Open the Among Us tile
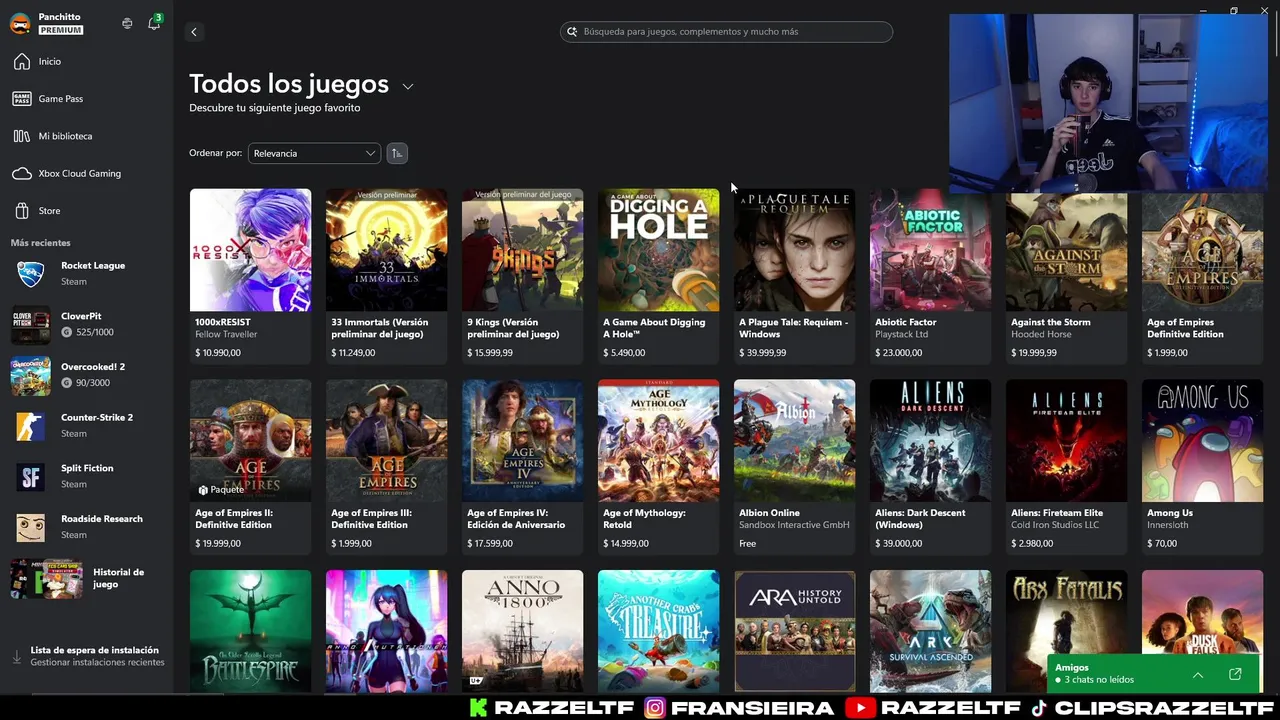 (x=1202, y=466)
